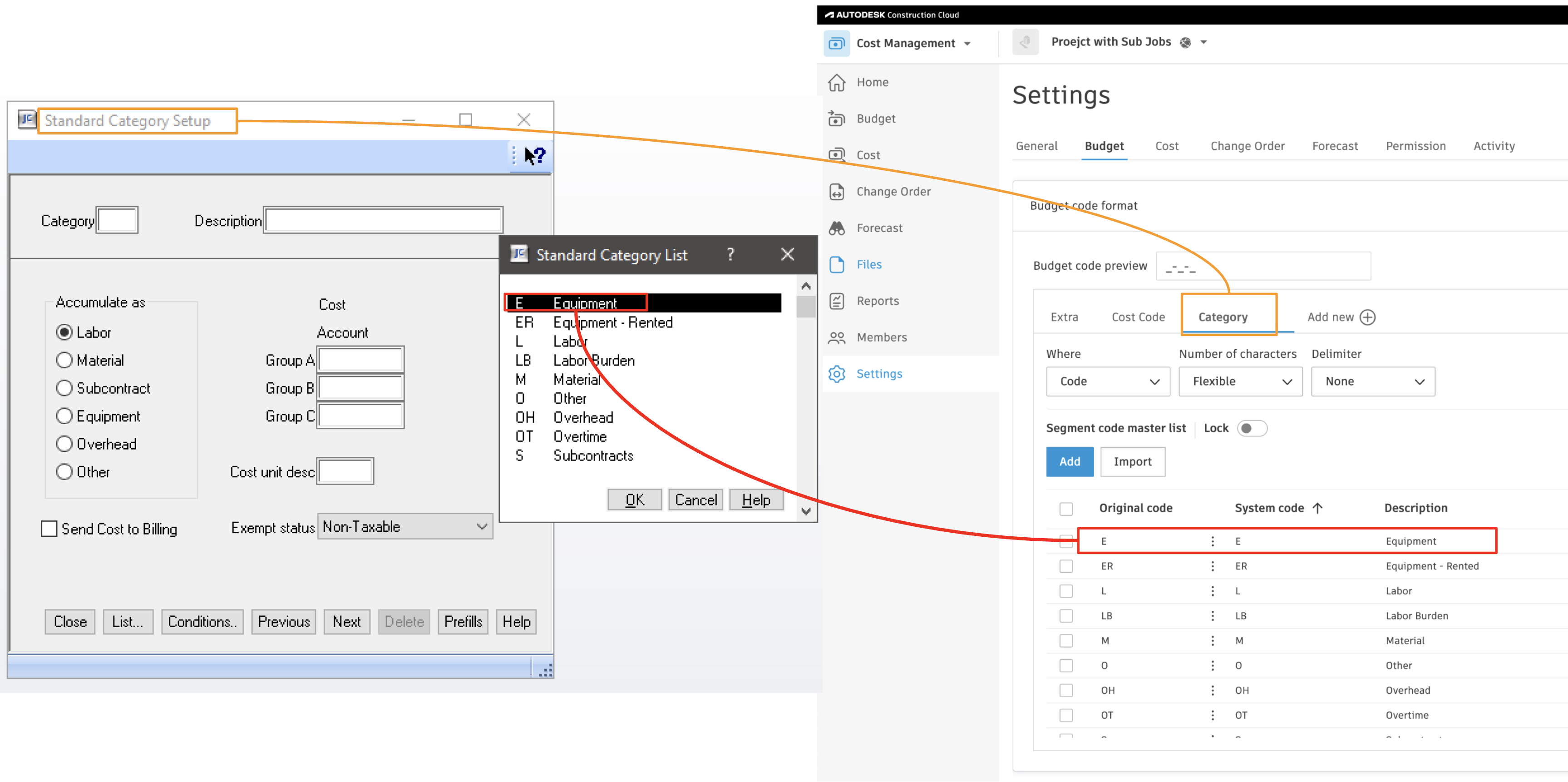Check Send Cost to Billing

[49, 529]
